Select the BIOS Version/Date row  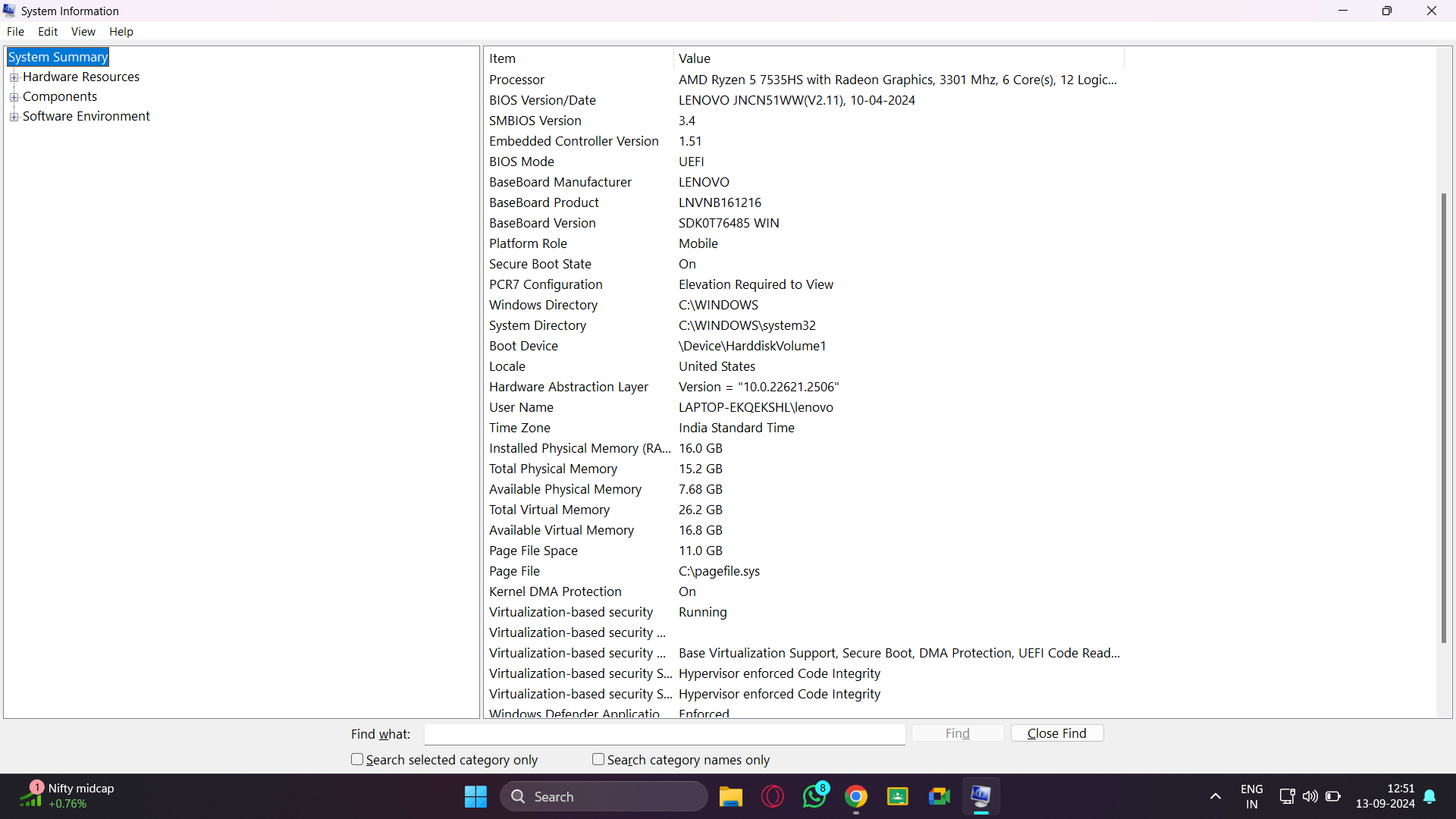click(x=804, y=100)
